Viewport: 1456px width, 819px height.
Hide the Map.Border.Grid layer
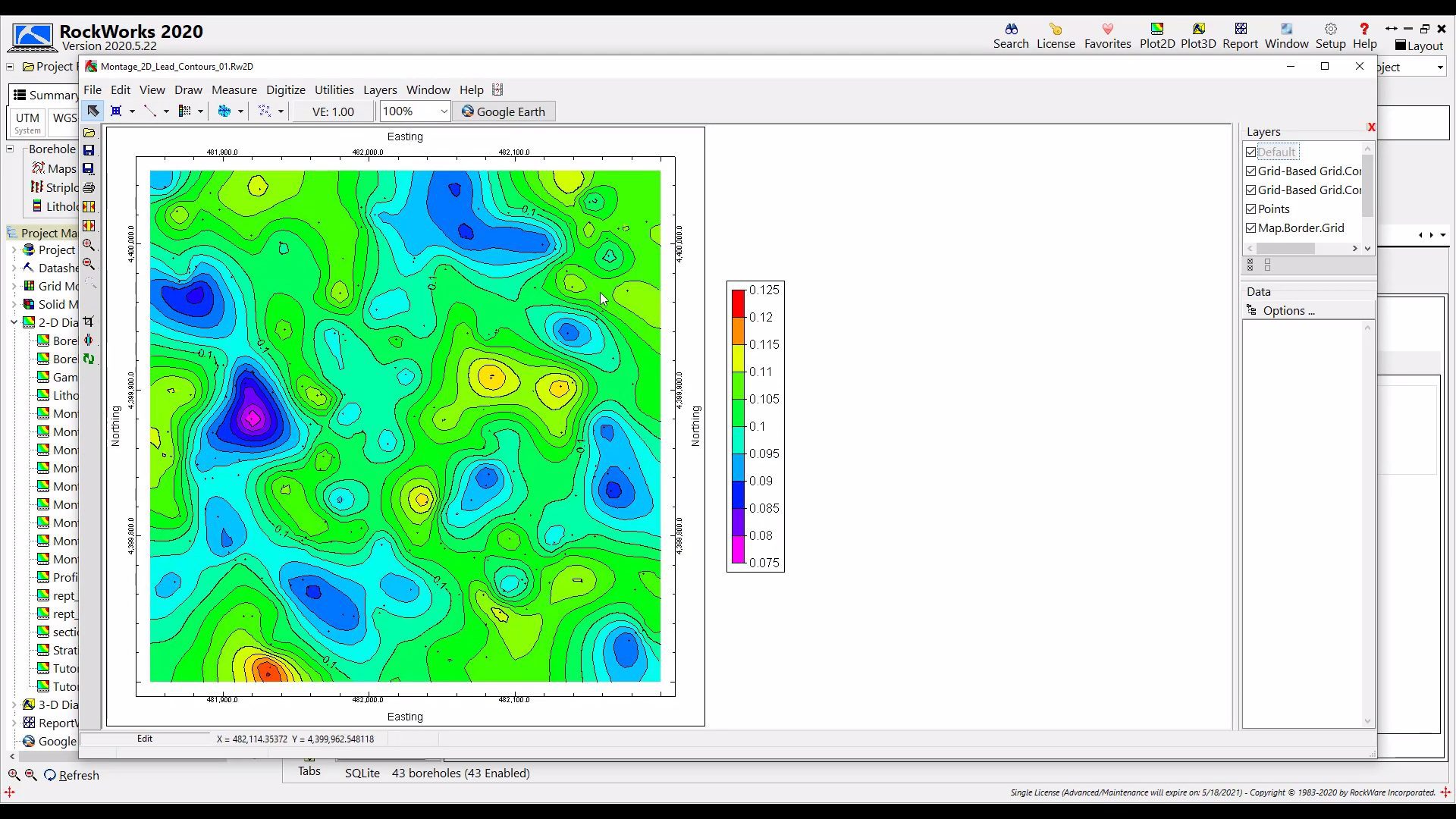click(x=1251, y=227)
